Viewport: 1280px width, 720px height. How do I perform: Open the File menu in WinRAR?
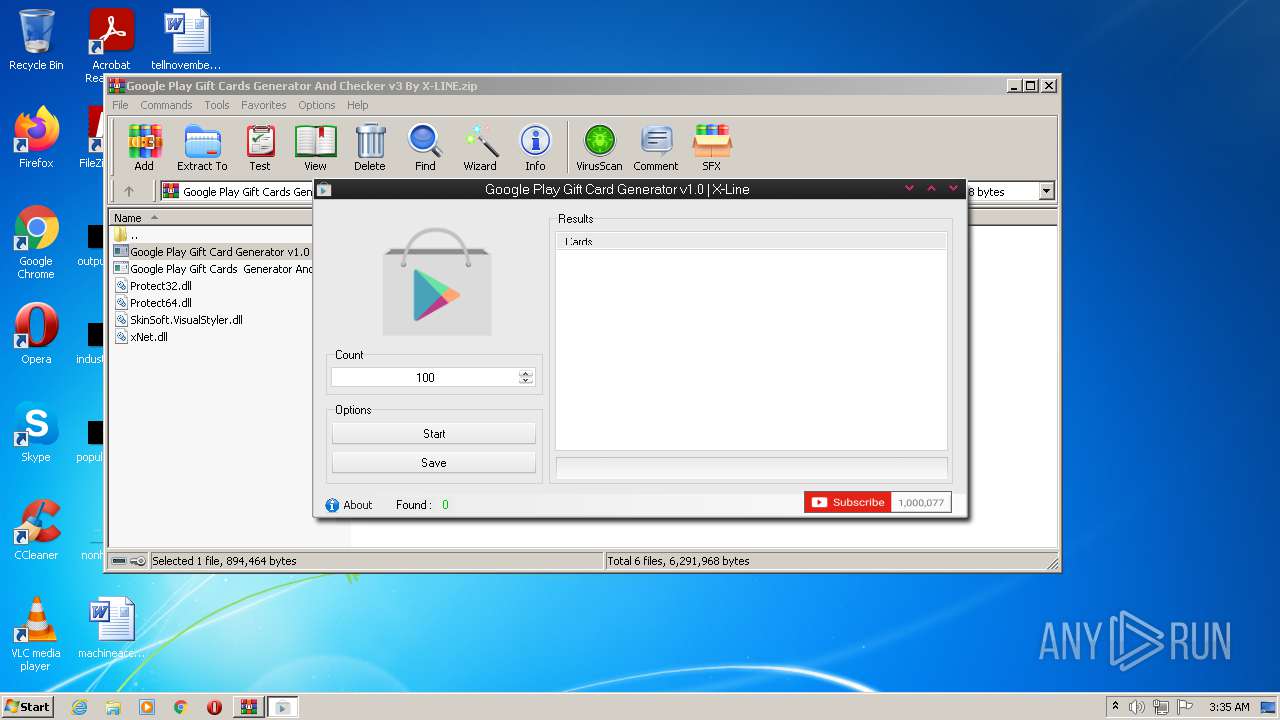(120, 105)
